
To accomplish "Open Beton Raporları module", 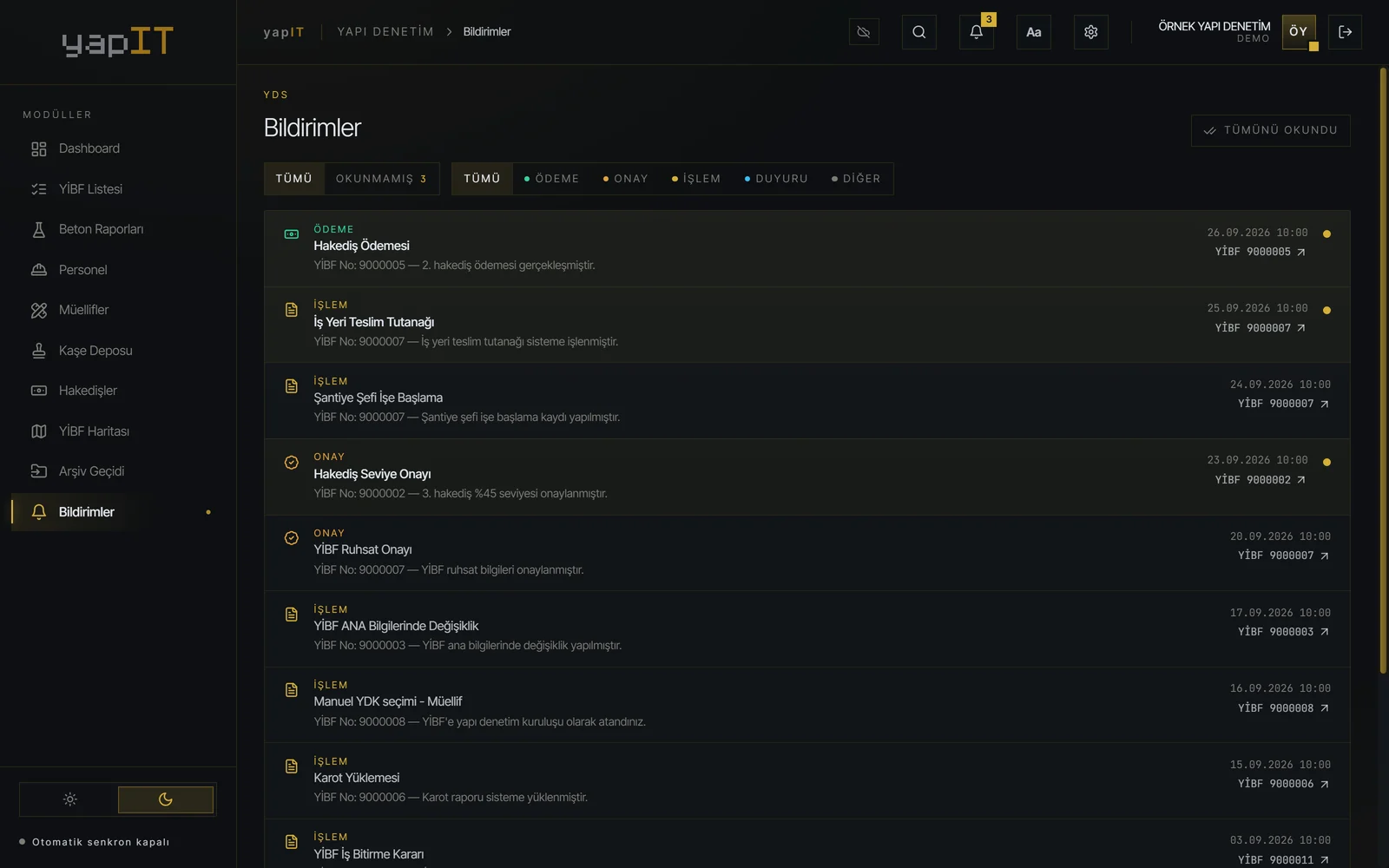I will 118,229.
